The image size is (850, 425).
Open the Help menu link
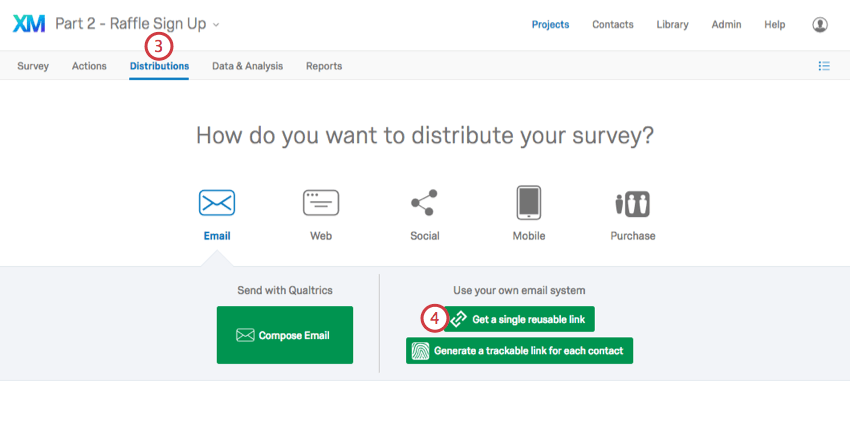[x=775, y=24]
